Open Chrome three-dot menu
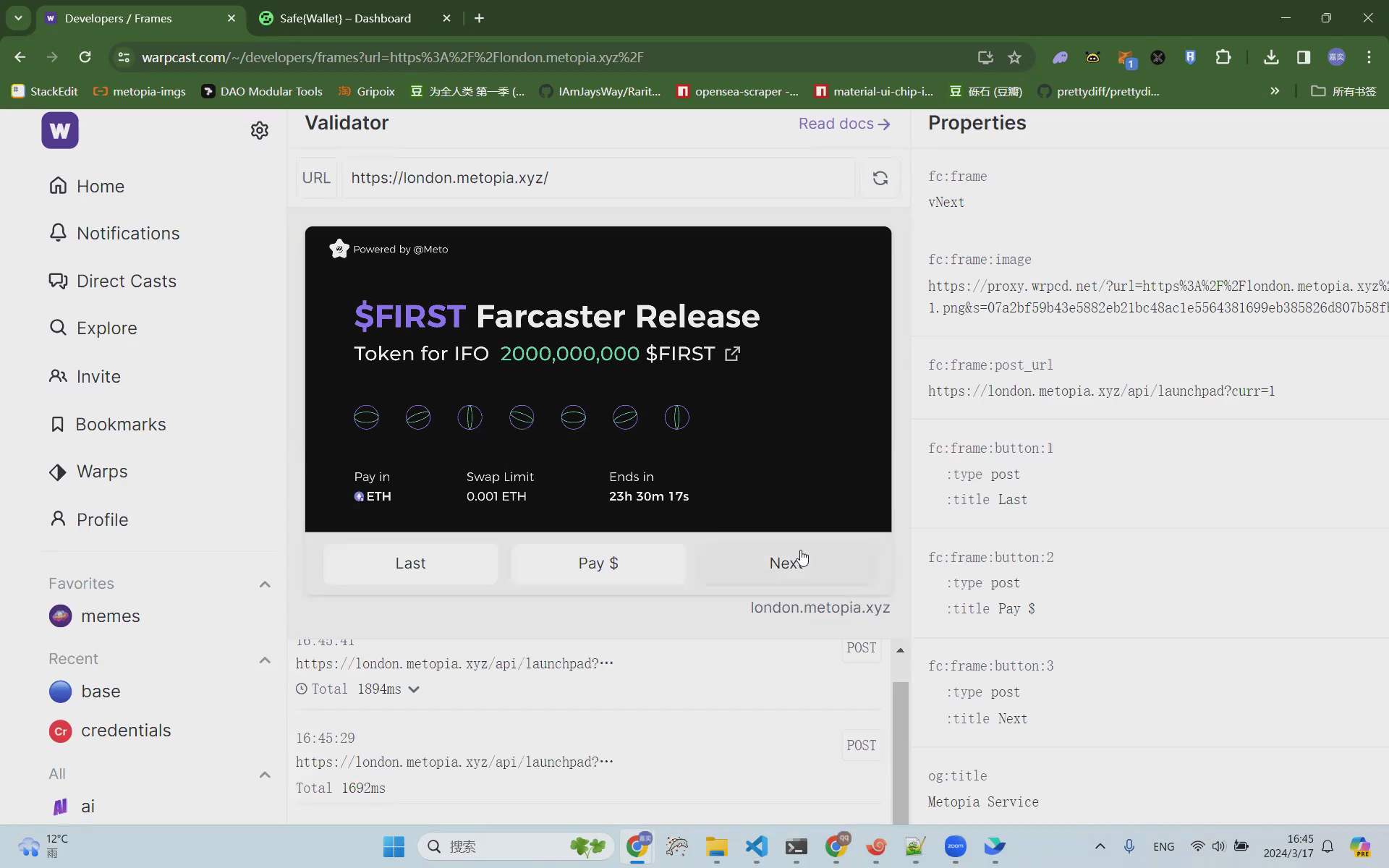This screenshot has width=1389, height=868. [x=1369, y=57]
